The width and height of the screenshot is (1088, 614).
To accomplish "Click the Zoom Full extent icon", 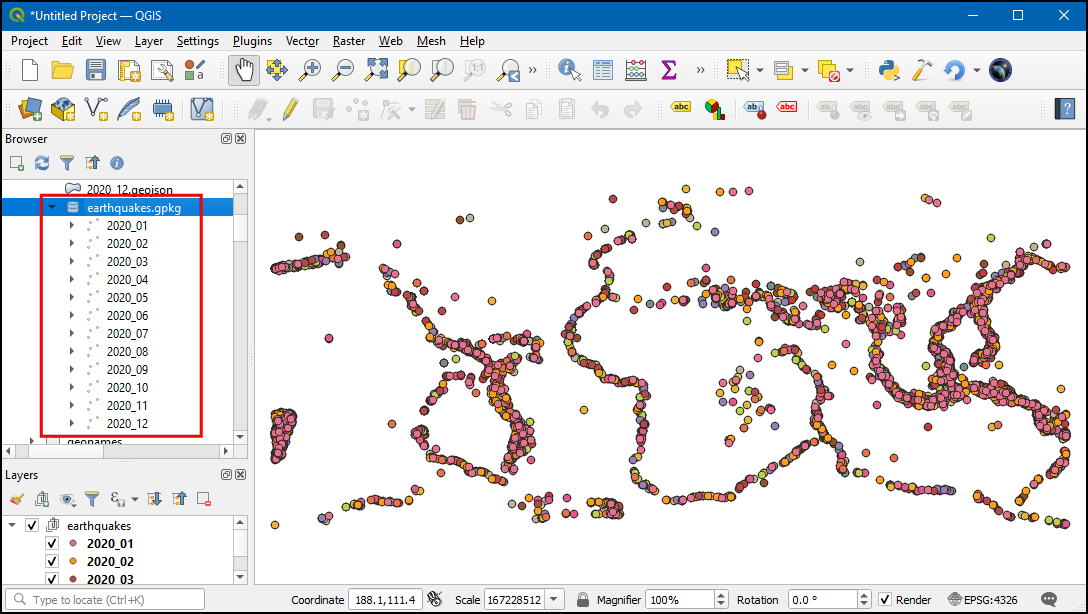I will [376, 70].
